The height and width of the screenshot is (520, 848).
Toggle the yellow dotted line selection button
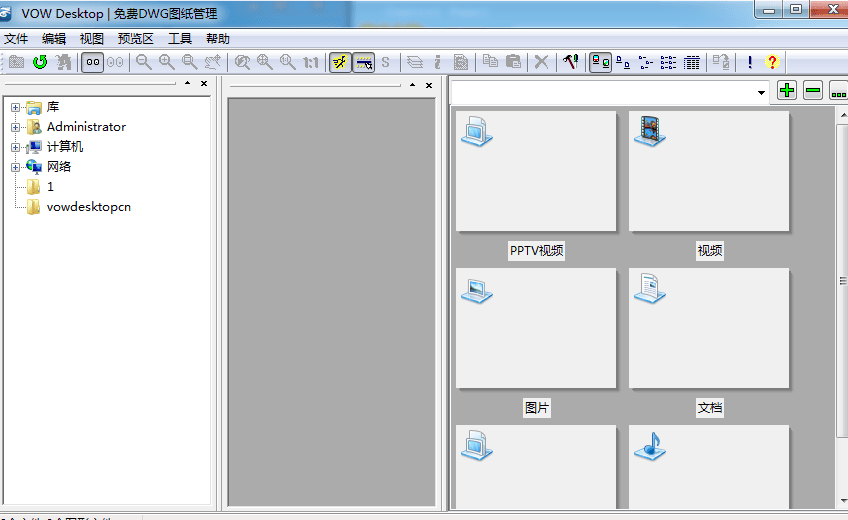(364, 62)
